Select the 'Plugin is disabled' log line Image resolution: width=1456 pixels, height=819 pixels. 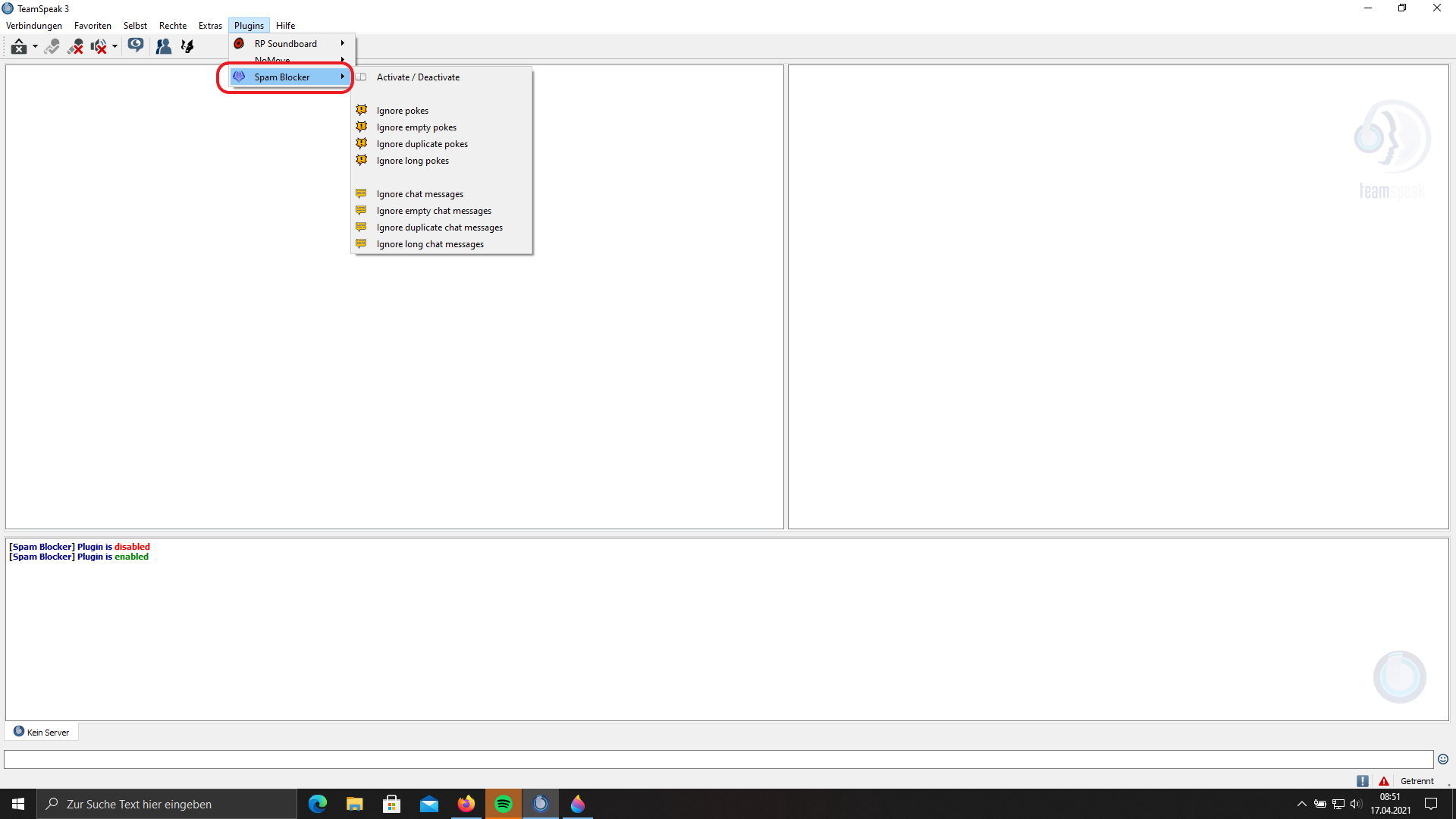[80, 547]
